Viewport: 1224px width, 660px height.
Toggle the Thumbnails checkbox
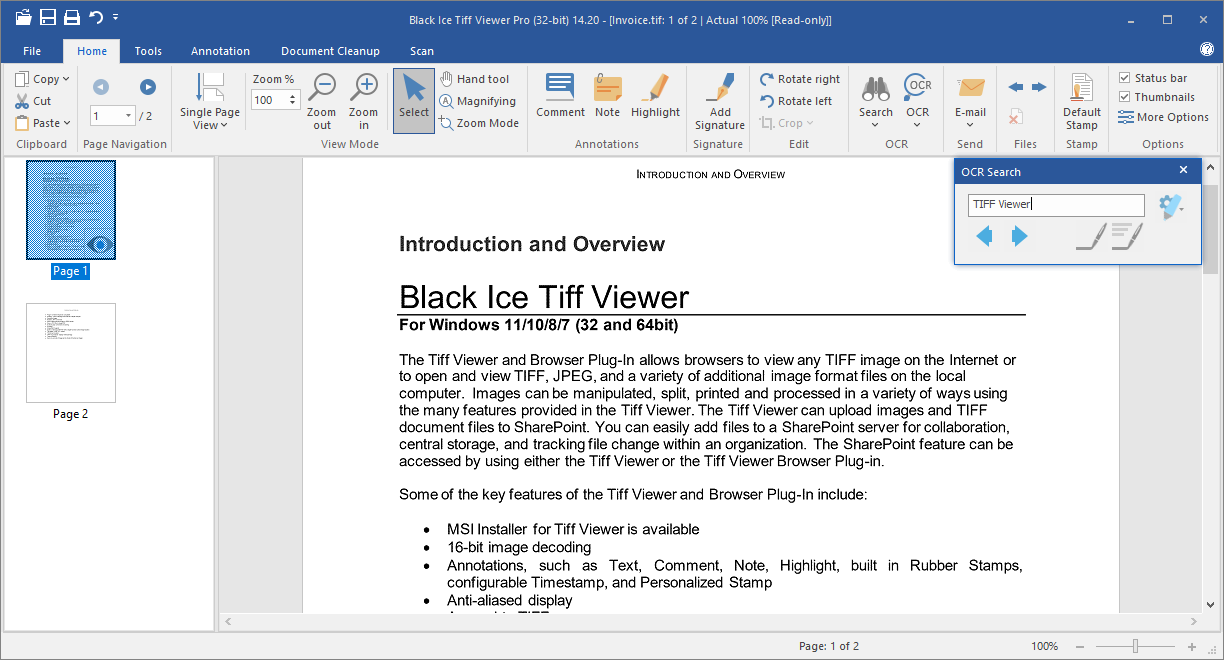coord(1157,97)
